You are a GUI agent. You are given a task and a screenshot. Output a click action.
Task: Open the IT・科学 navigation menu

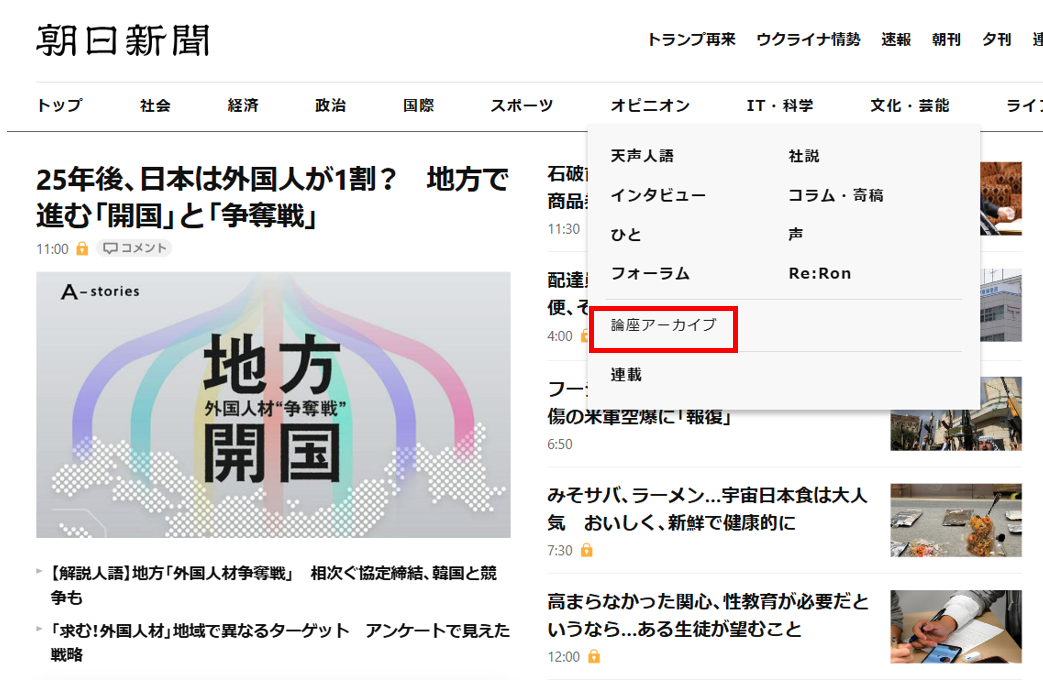click(x=780, y=105)
